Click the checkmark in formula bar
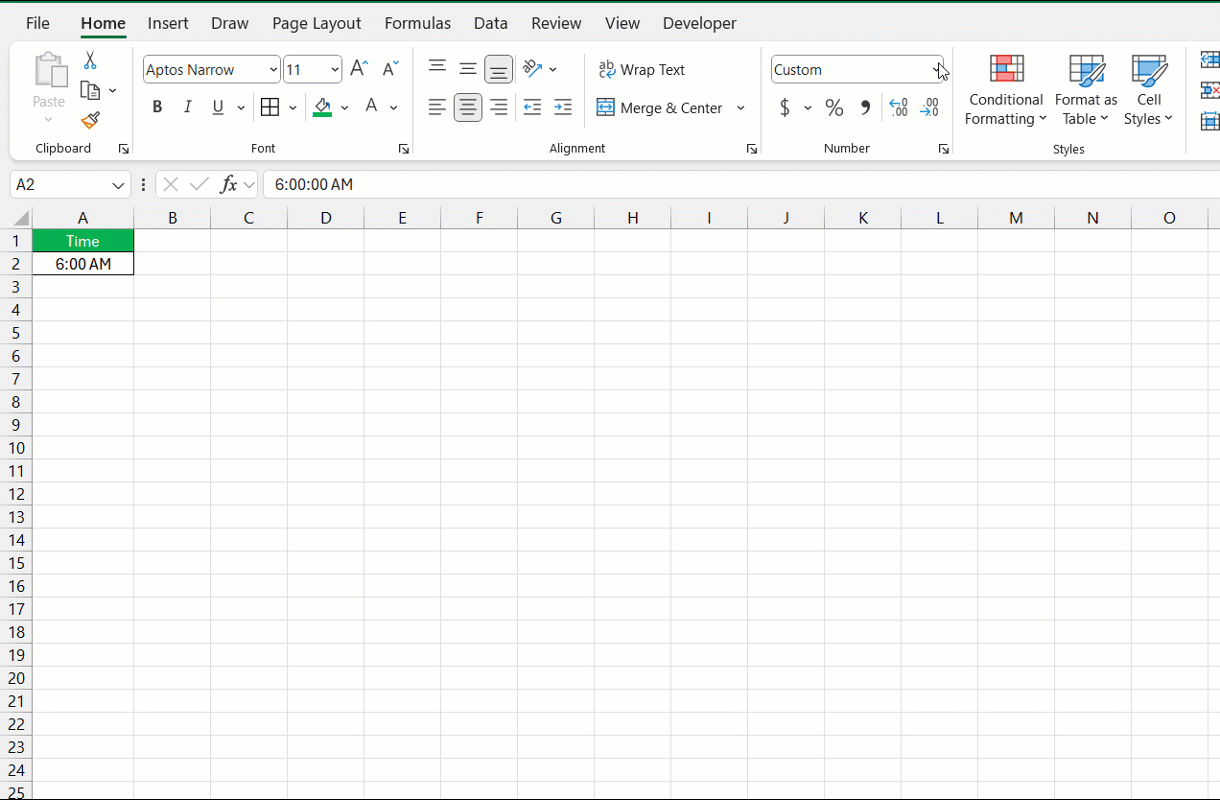1220x800 pixels. point(199,184)
